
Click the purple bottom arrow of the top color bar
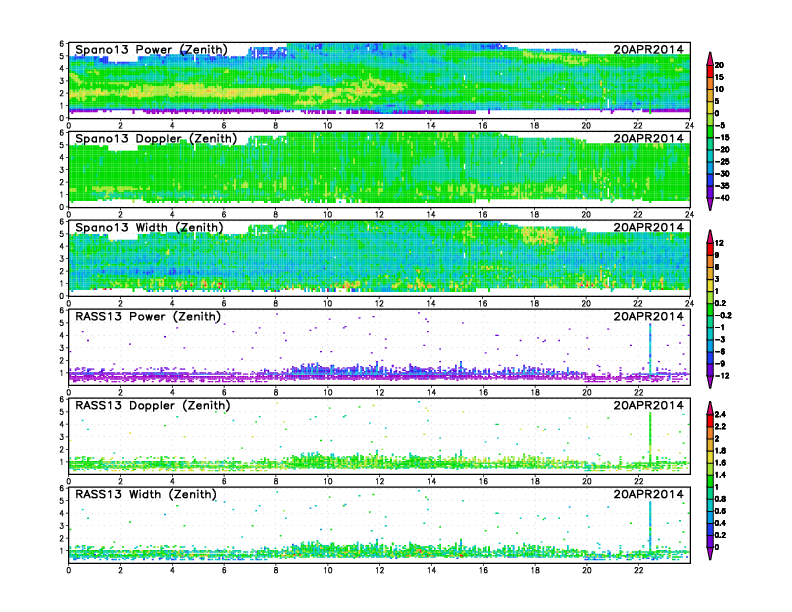710,204
